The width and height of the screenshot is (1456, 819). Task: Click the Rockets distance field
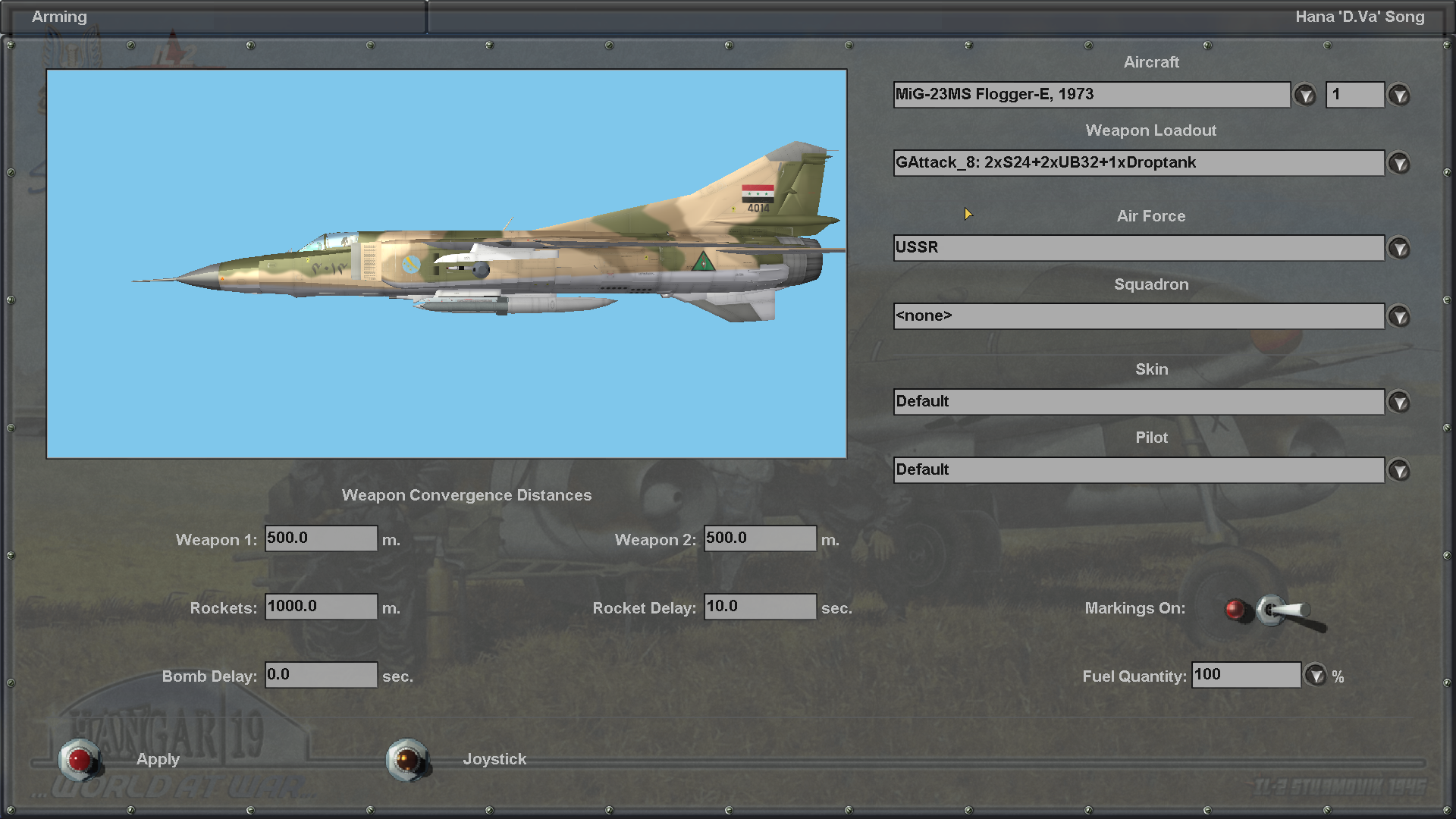[321, 607]
